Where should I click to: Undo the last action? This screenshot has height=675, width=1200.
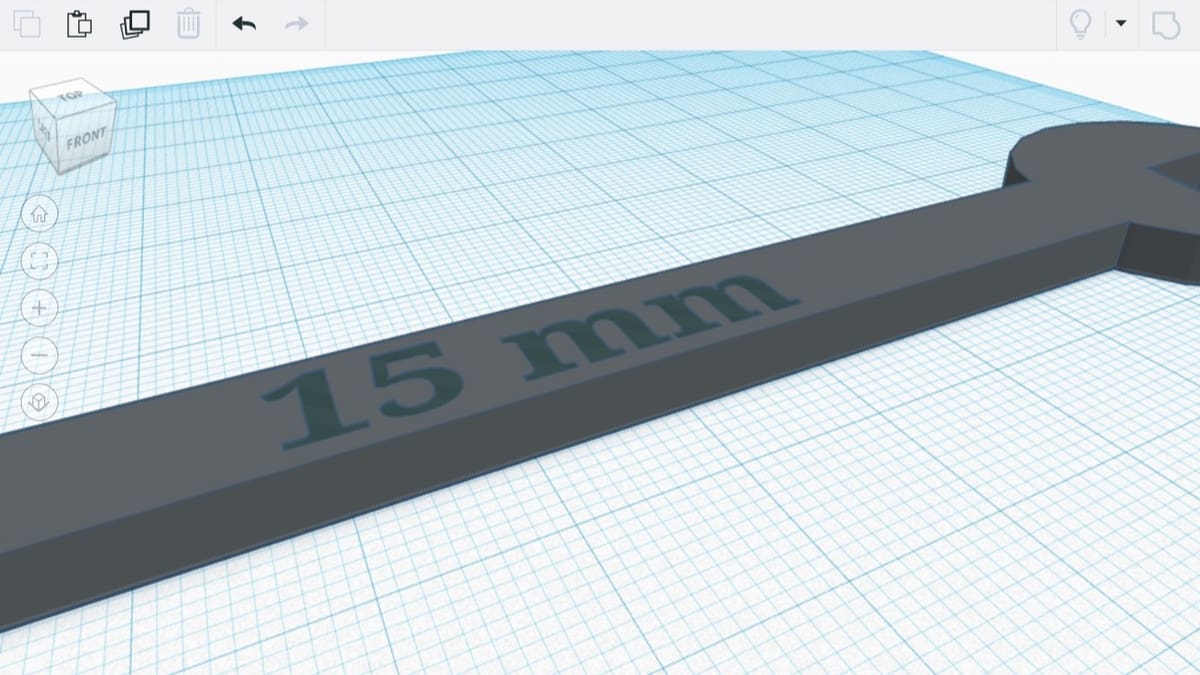point(244,23)
